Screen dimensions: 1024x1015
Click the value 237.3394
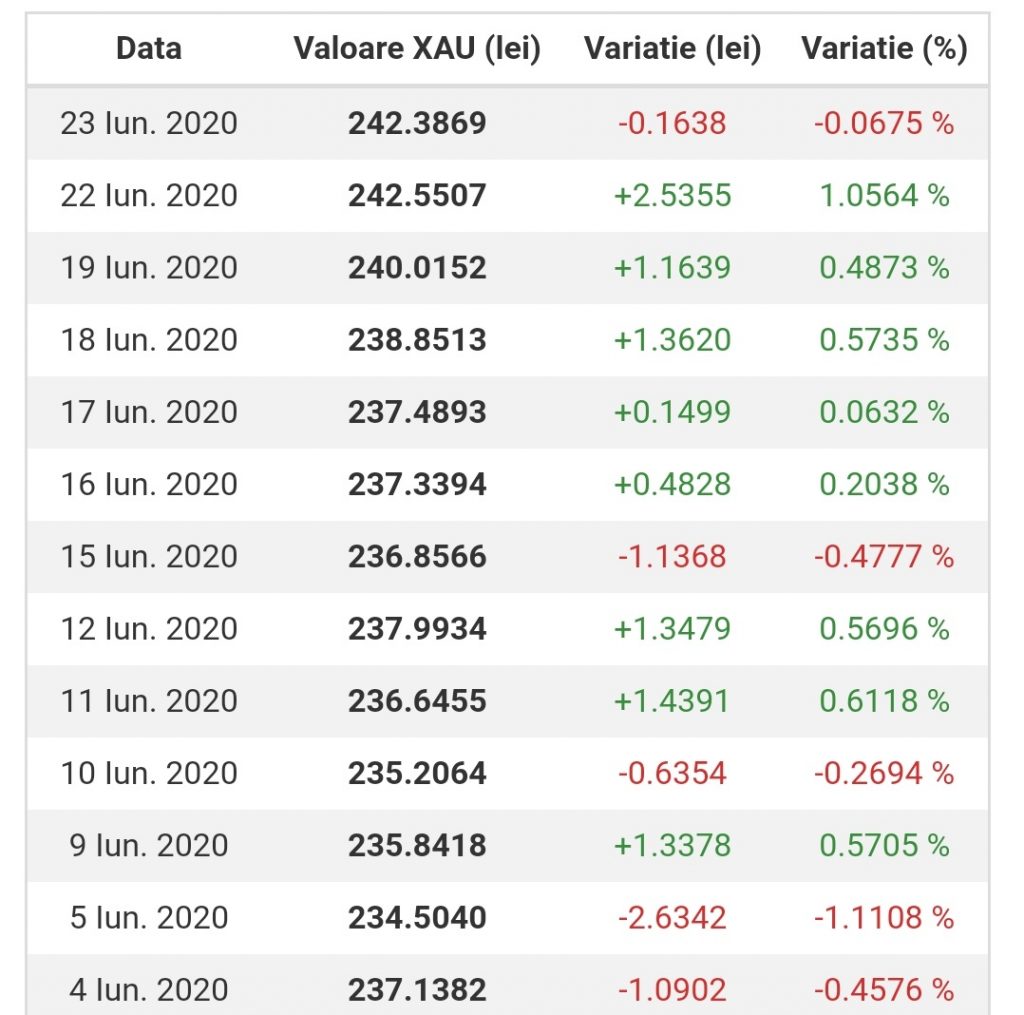(x=417, y=484)
